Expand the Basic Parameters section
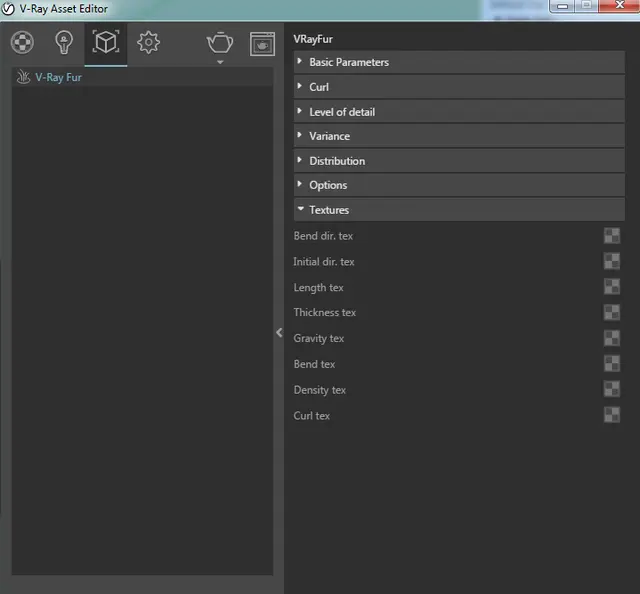The image size is (640, 594). point(349,62)
